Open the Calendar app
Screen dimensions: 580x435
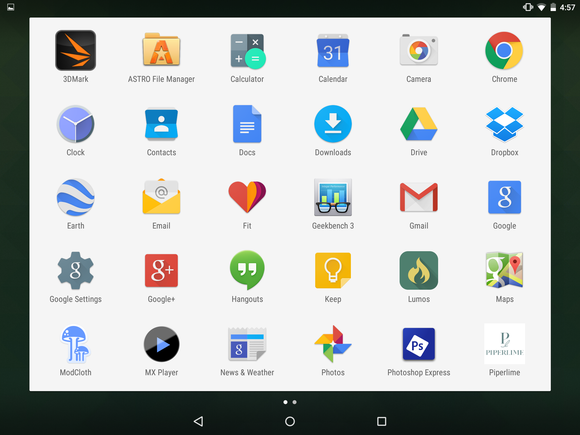pyautogui.click(x=333, y=51)
